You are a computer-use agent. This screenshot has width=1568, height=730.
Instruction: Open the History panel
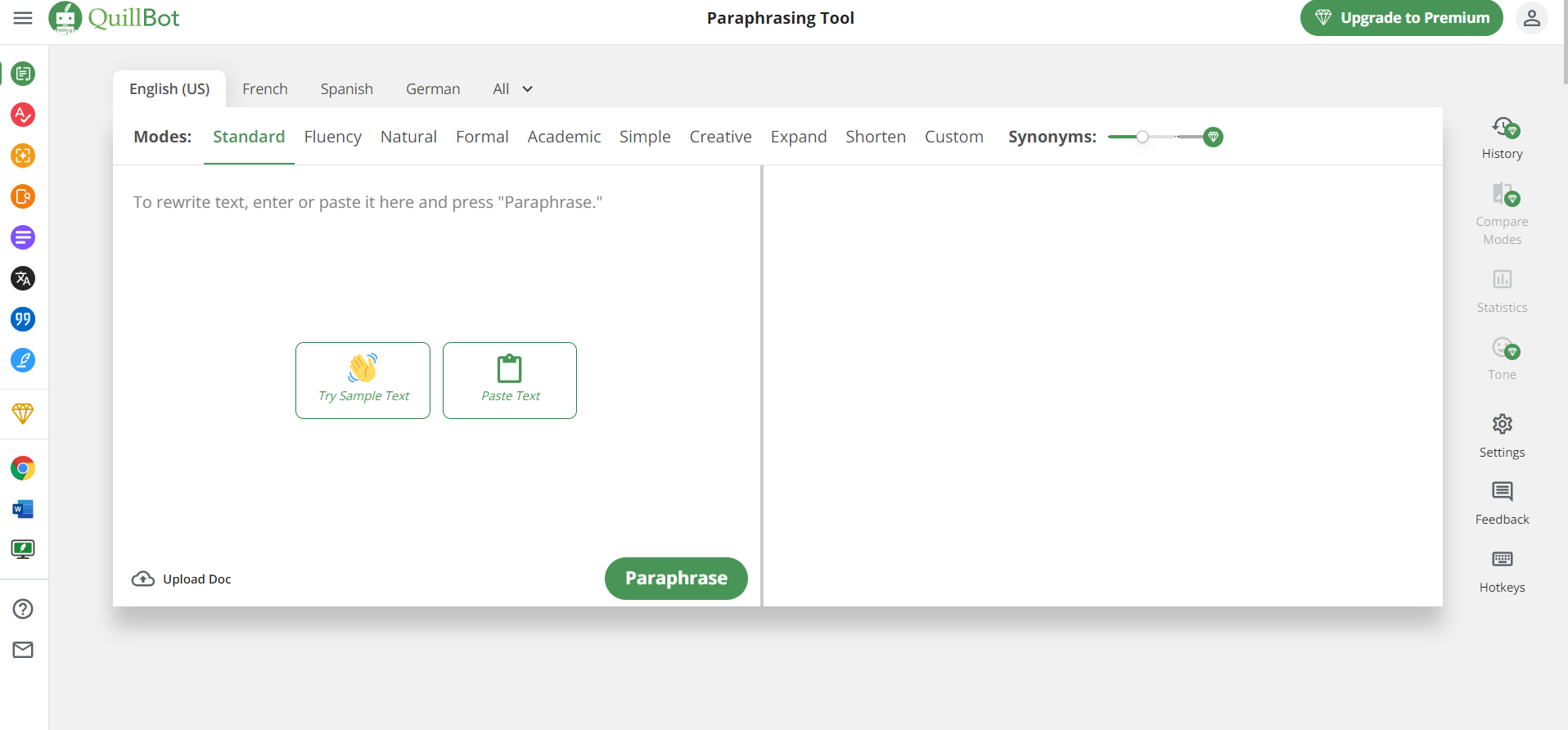tap(1502, 138)
